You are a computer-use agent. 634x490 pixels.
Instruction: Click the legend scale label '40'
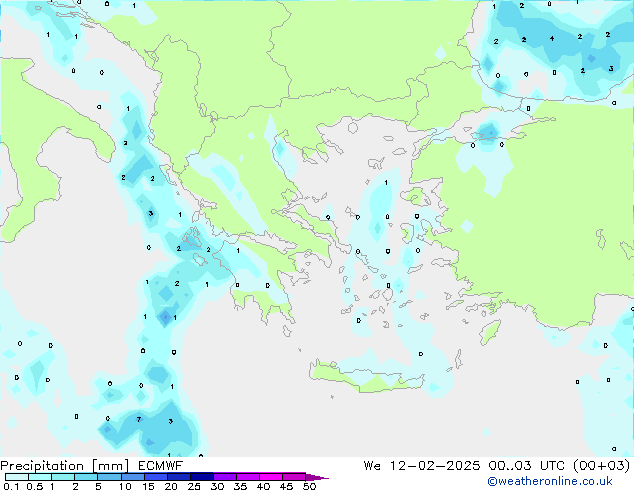point(264,486)
